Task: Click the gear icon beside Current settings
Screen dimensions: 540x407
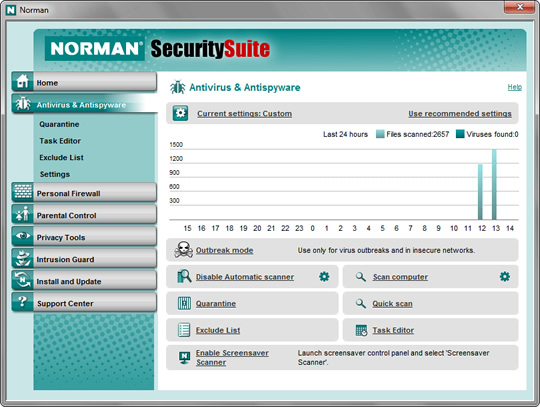Action: click(180, 113)
